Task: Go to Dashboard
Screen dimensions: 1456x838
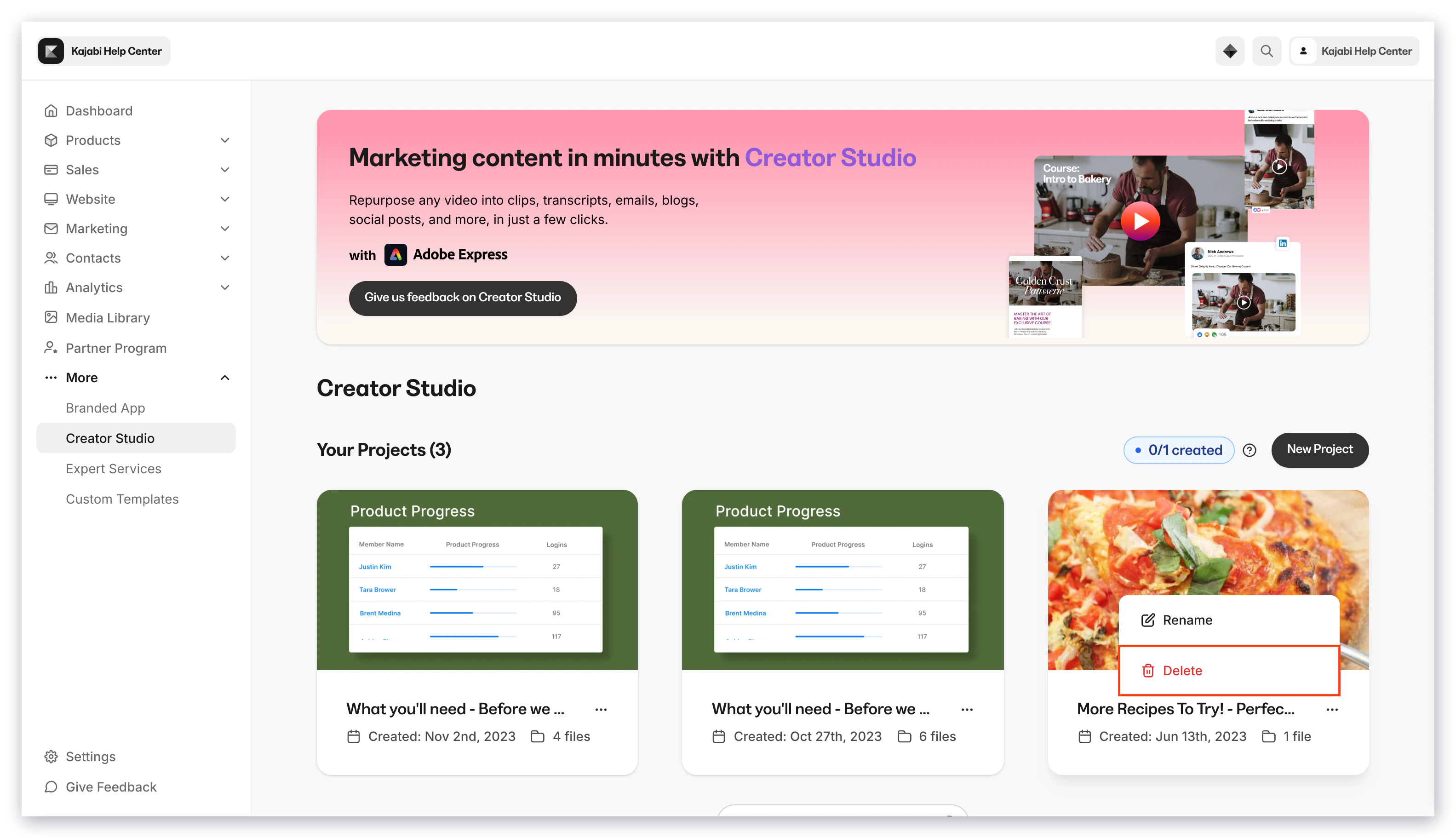Action: coord(99,110)
